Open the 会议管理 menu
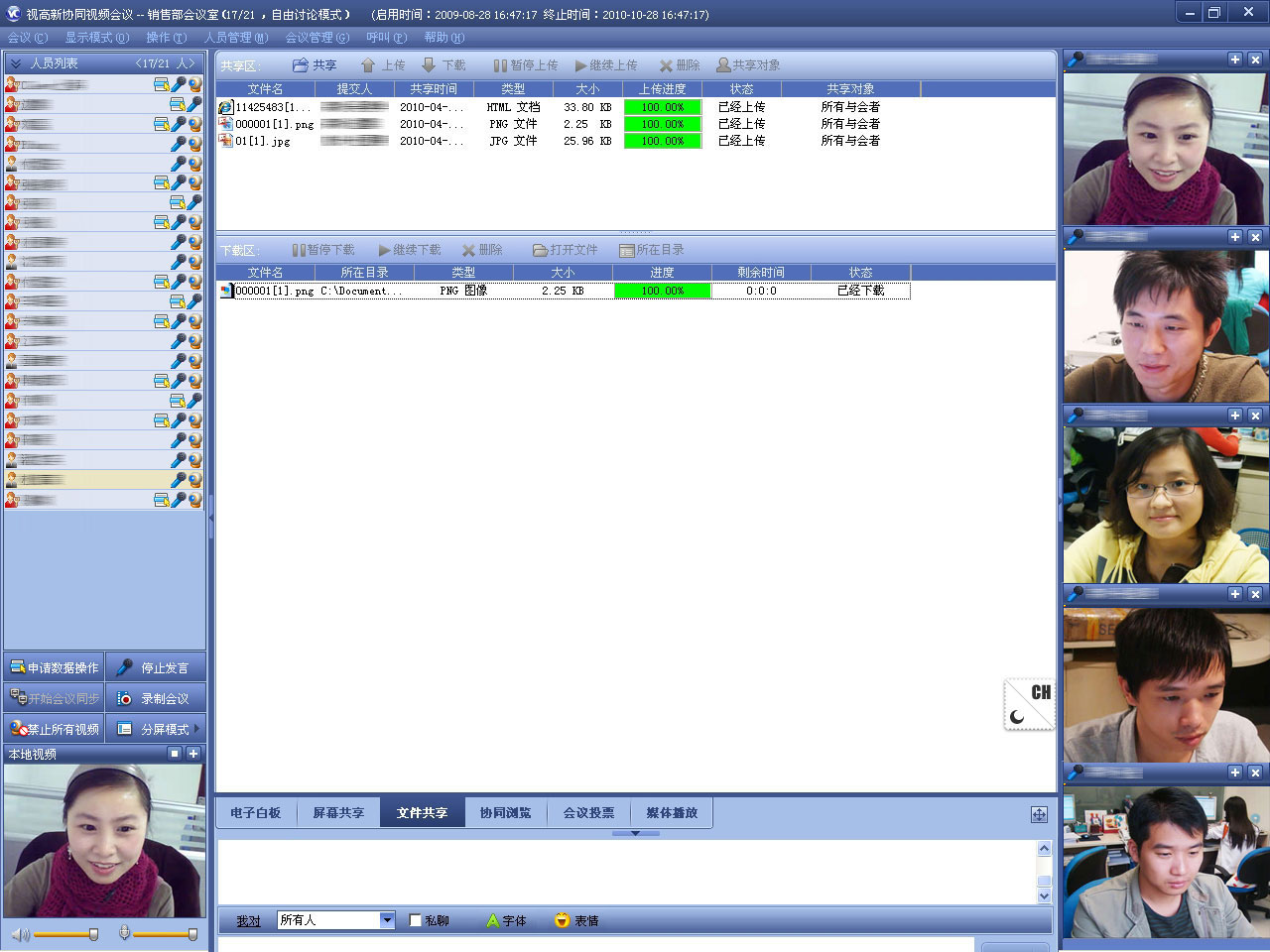1270x952 pixels. [x=317, y=38]
